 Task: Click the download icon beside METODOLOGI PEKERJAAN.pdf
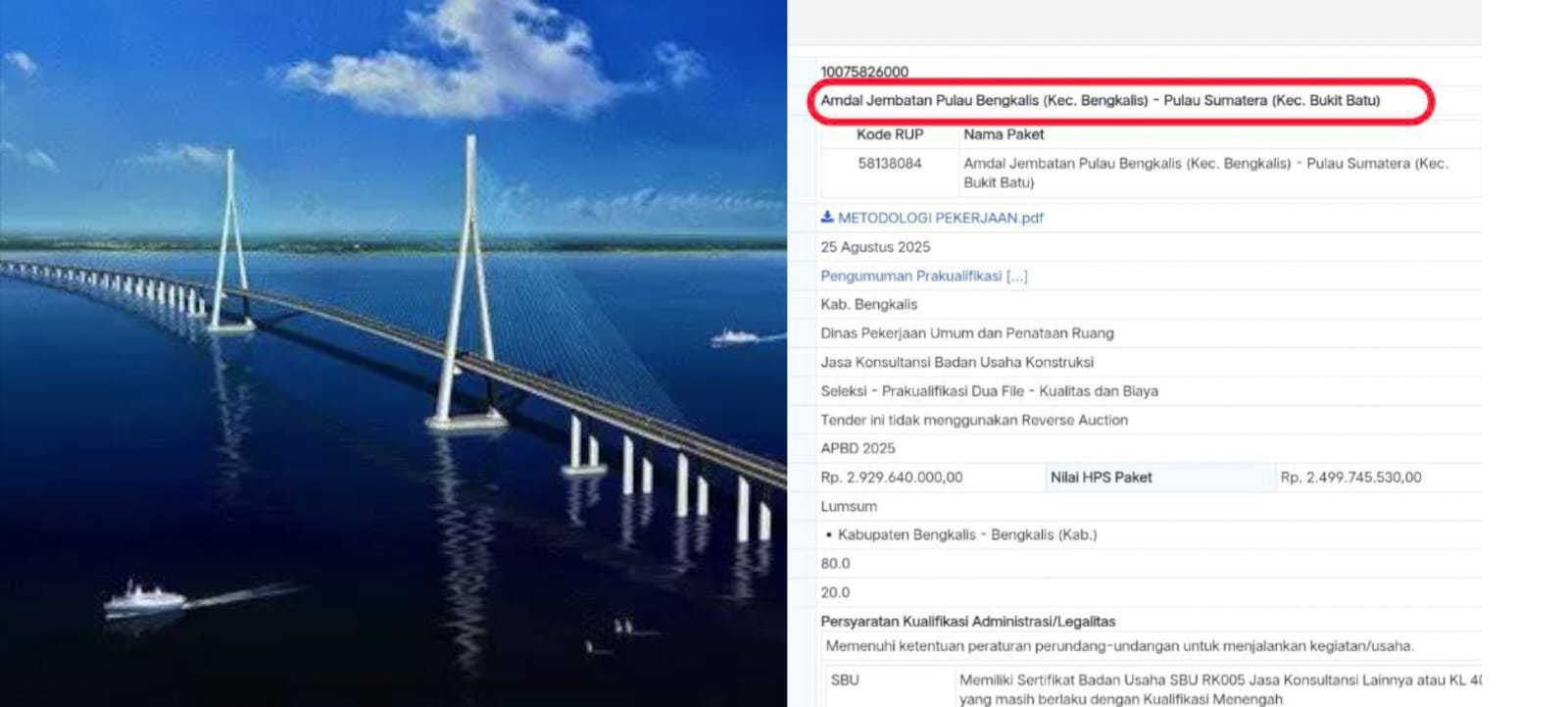(827, 217)
